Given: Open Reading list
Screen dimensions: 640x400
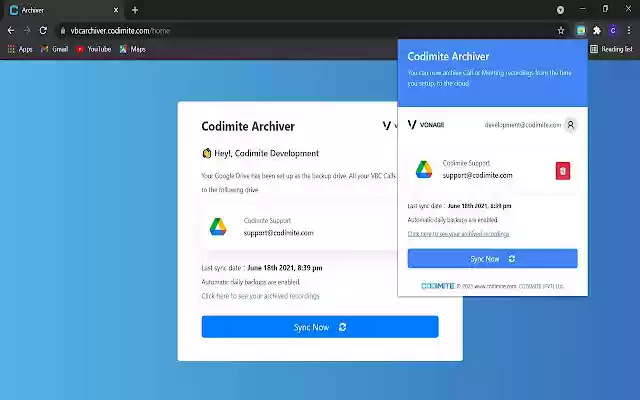Looking at the screenshot, I should point(611,49).
